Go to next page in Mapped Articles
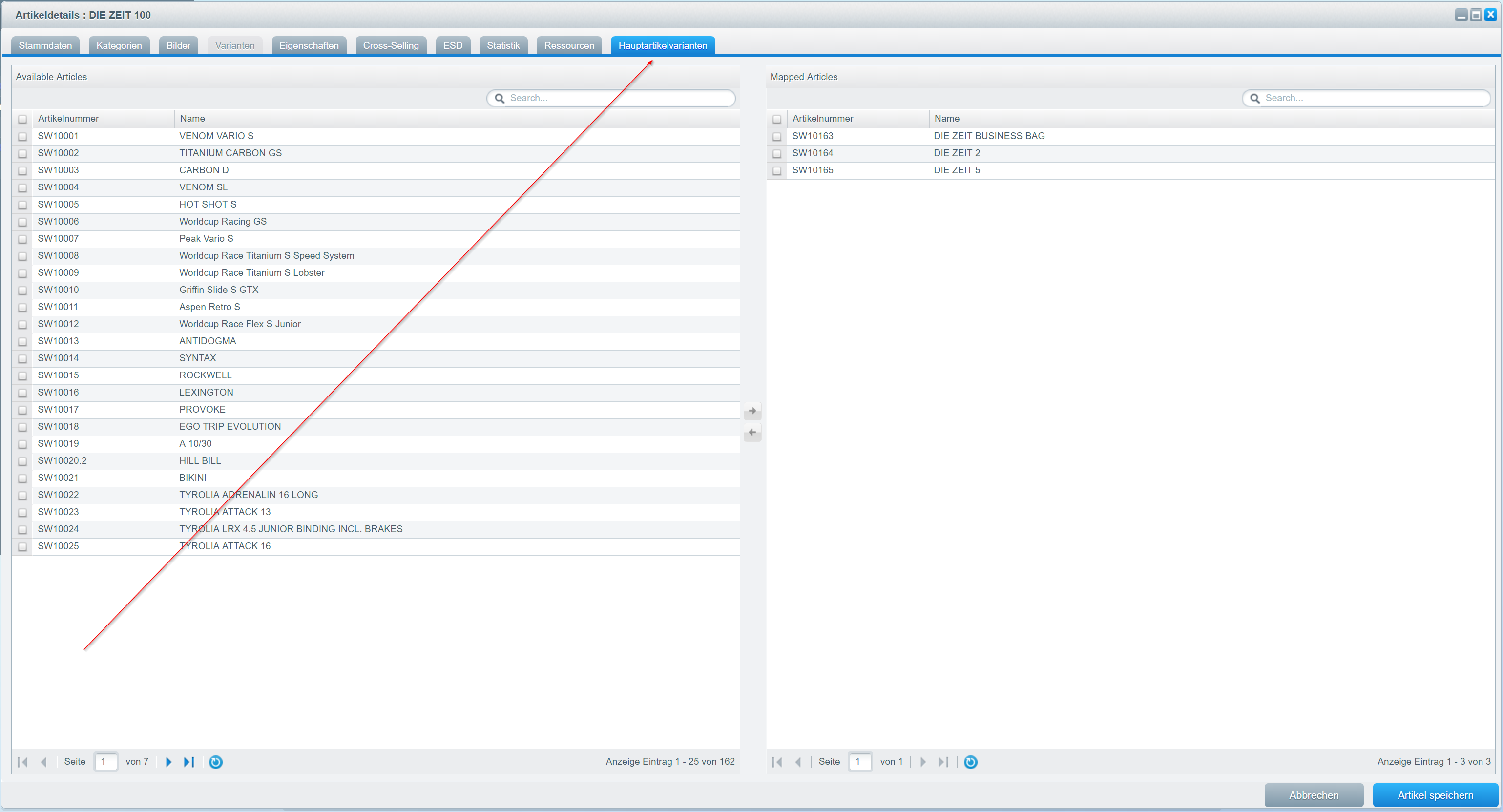The image size is (1503, 812). 923,762
